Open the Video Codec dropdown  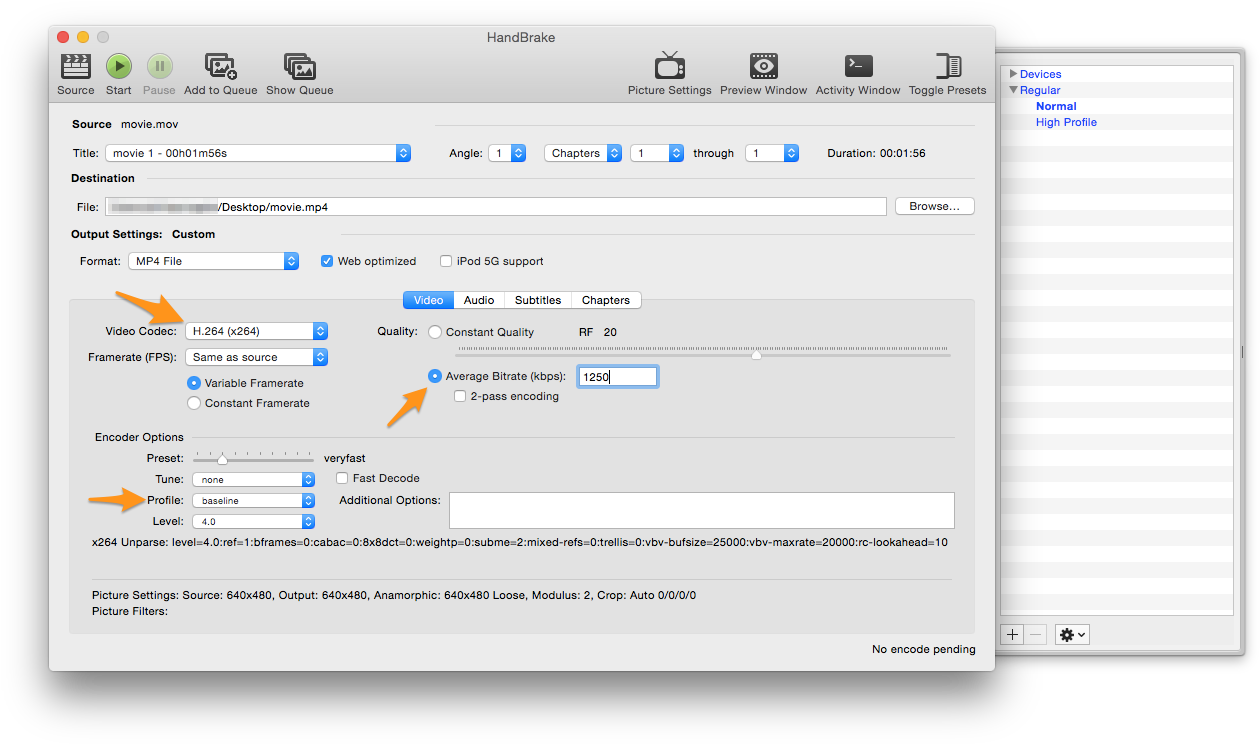[256, 330]
